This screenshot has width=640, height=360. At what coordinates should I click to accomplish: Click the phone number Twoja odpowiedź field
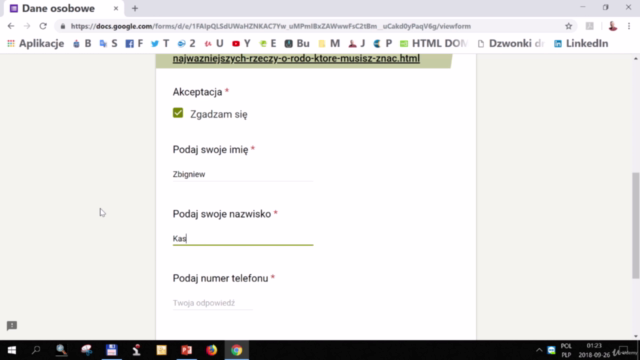213,303
